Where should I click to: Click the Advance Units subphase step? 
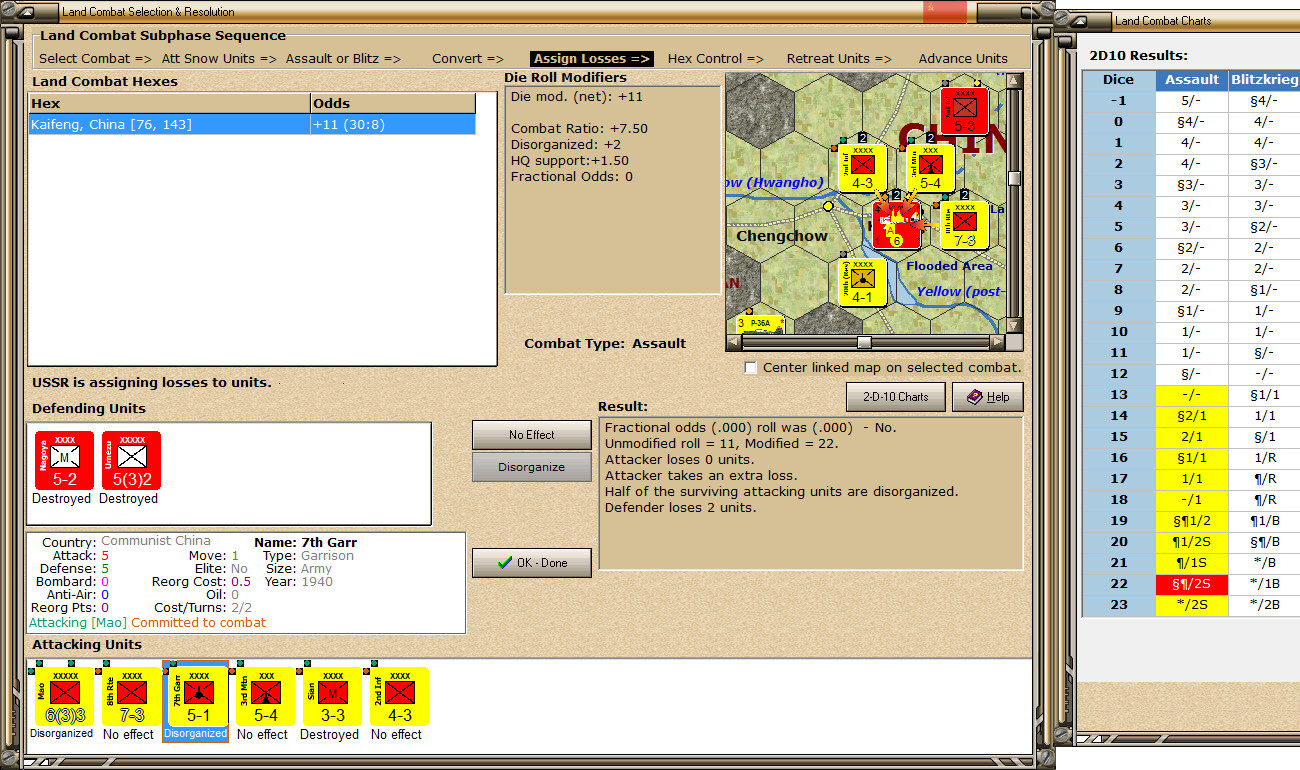963,58
